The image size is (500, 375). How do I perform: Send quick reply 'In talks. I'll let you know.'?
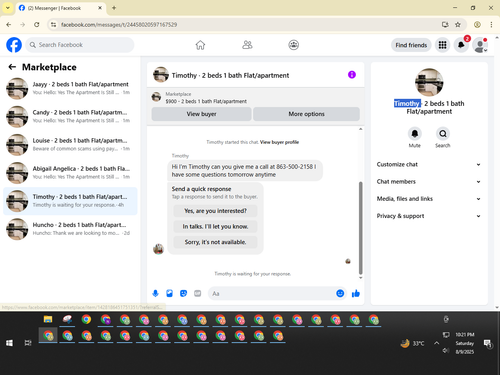(x=215, y=227)
